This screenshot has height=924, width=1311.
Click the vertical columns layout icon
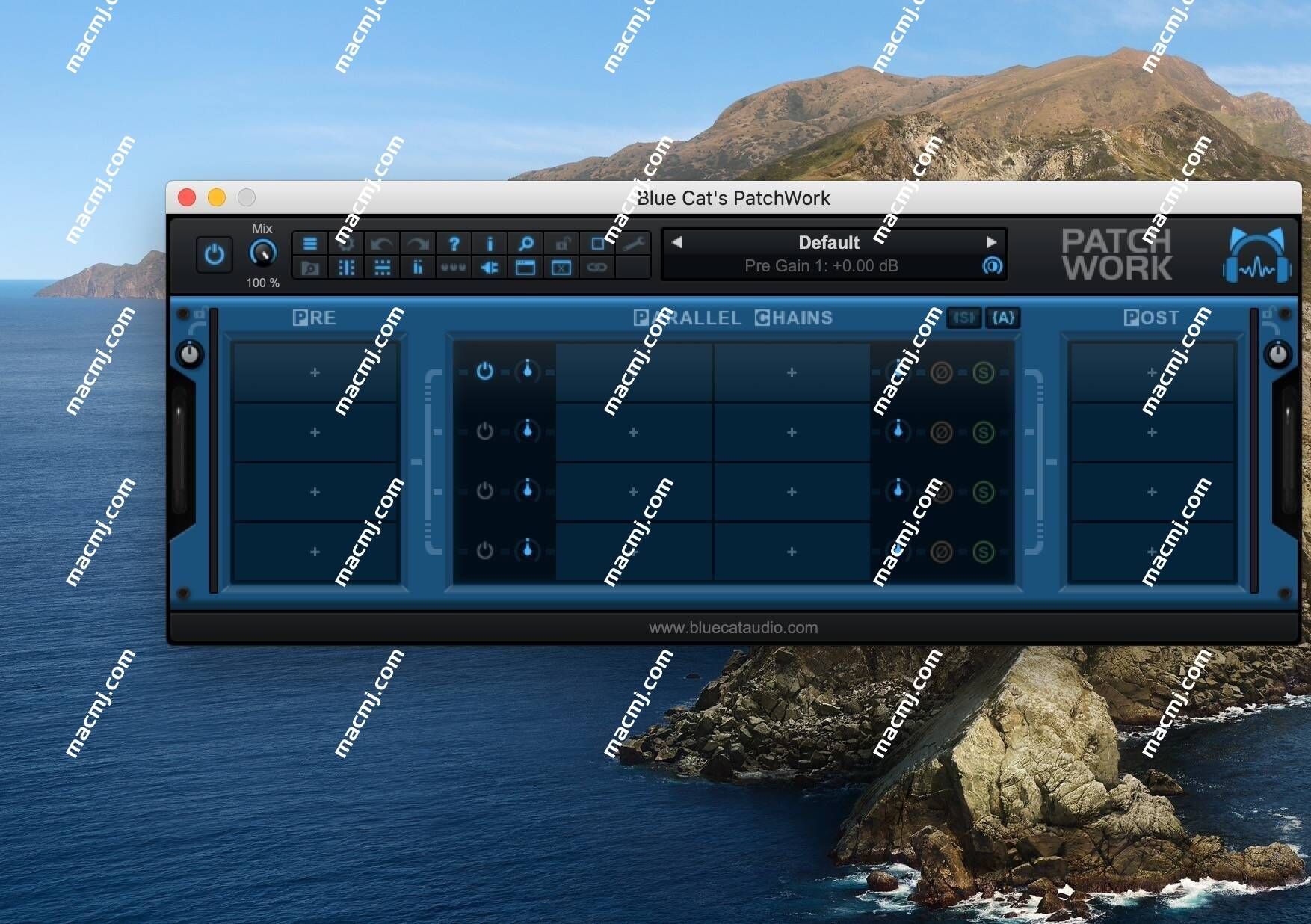click(346, 268)
